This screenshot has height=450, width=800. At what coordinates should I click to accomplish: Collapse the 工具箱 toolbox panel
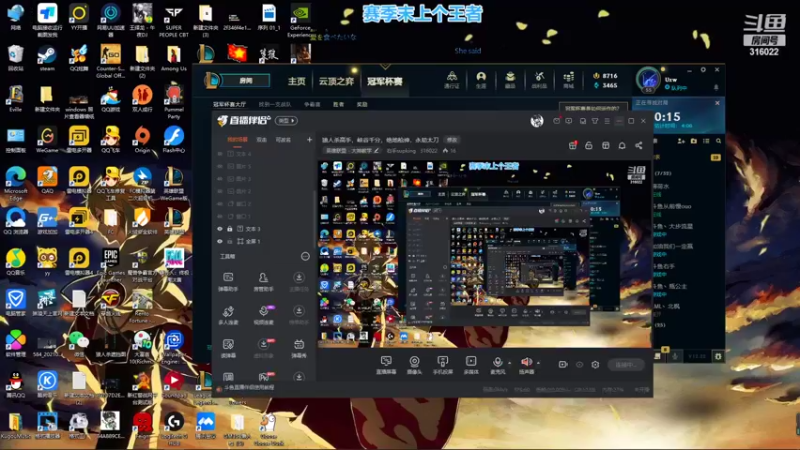click(x=305, y=256)
